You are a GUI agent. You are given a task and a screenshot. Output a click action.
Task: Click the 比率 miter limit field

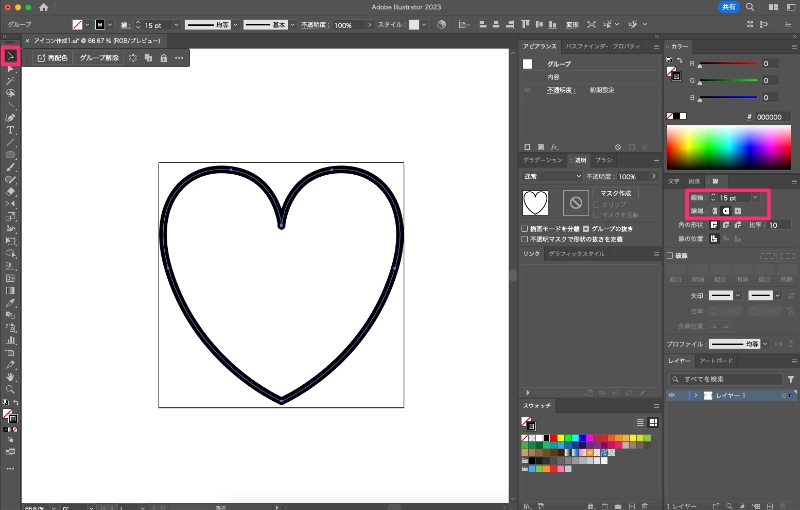point(779,225)
